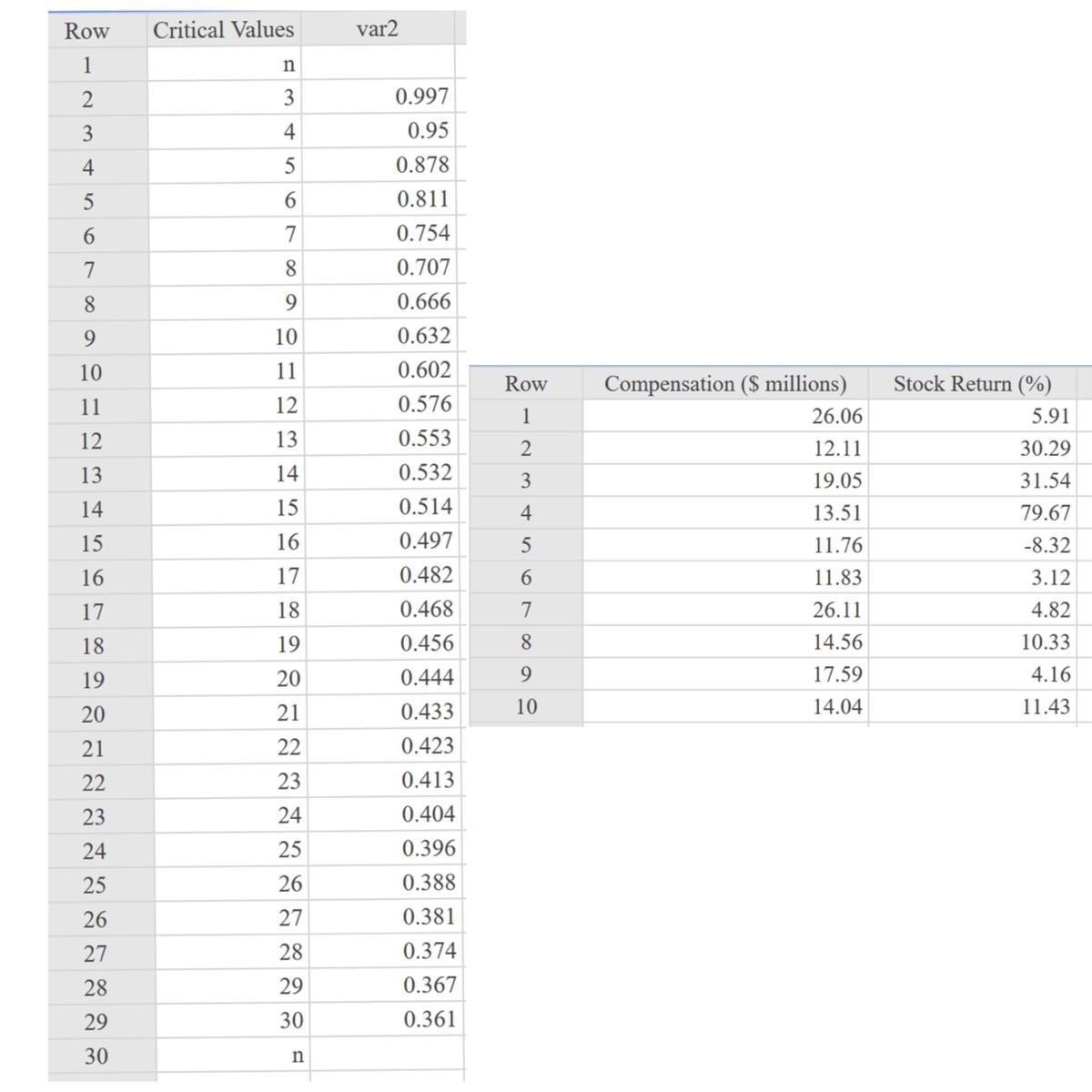Image resolution: width=1092 pixels, height=1092 pixels.
Task: Click the compensation cell 12.11
Action: click(x=725, y=449)
